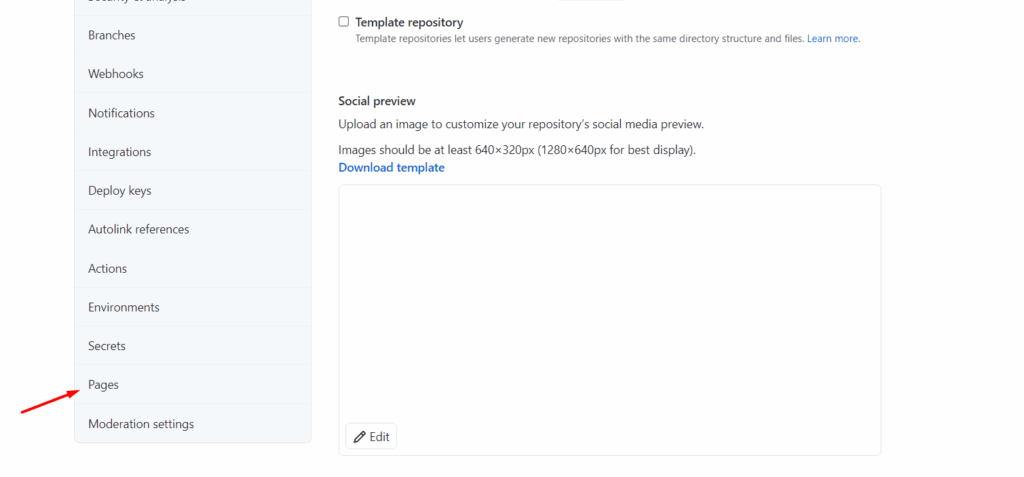Click the Edit social preview button
The width and height of the screenshot is (1024, 477).
(x=371, y=436)
